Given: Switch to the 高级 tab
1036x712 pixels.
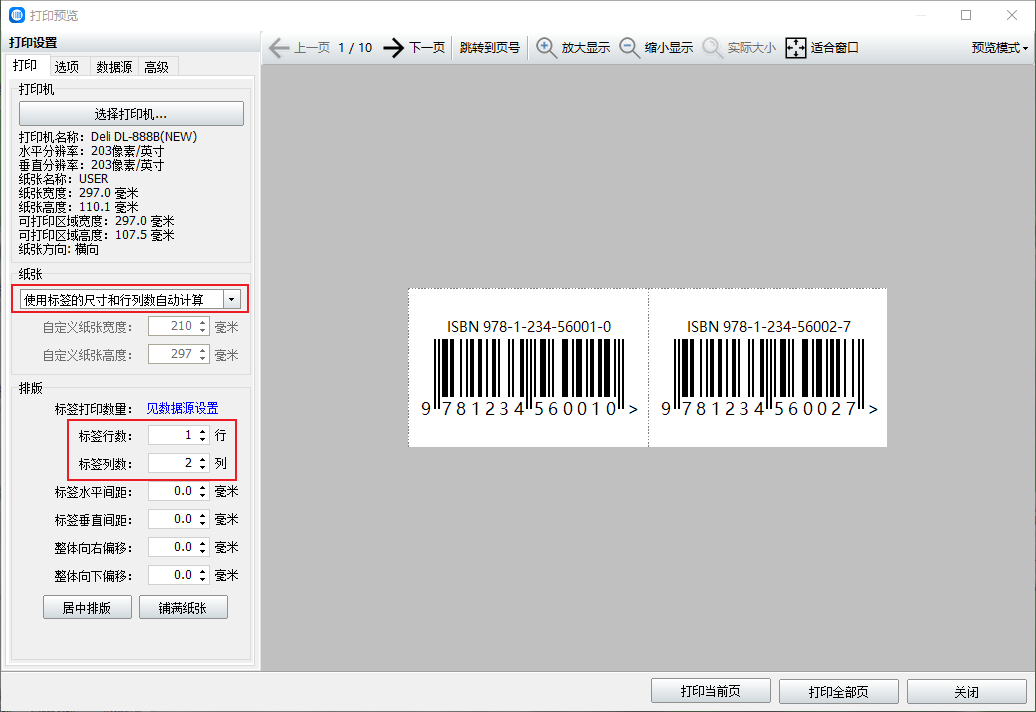Looking at the screenshot, I should (157, 67).
